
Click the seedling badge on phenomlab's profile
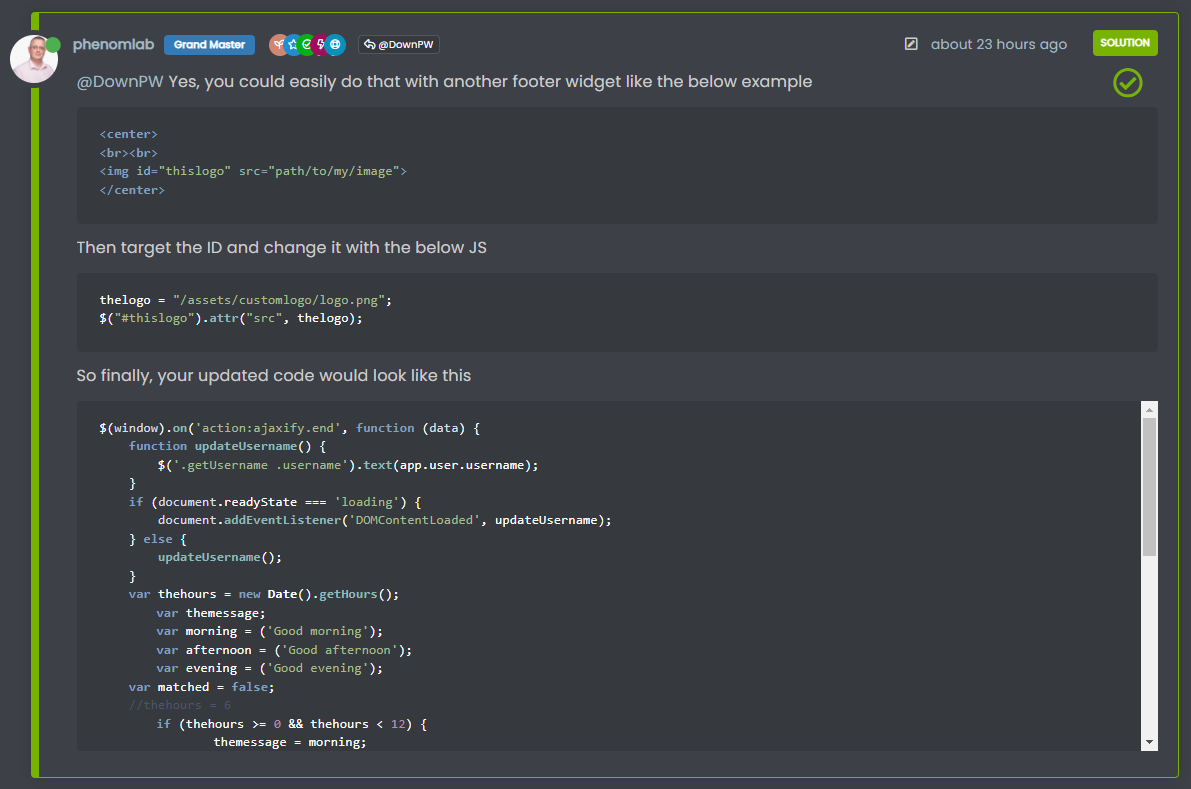tap(278, 44)
